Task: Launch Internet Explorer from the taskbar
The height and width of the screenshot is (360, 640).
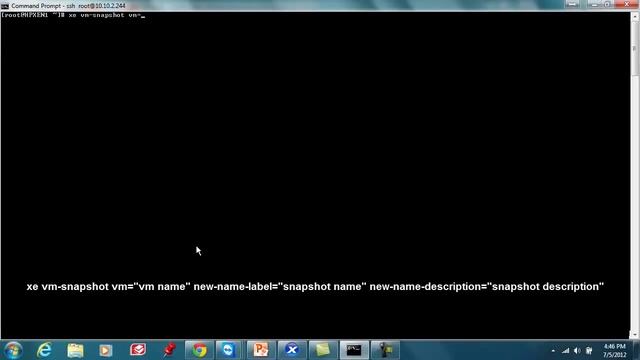Action: (x=44, y=350)
